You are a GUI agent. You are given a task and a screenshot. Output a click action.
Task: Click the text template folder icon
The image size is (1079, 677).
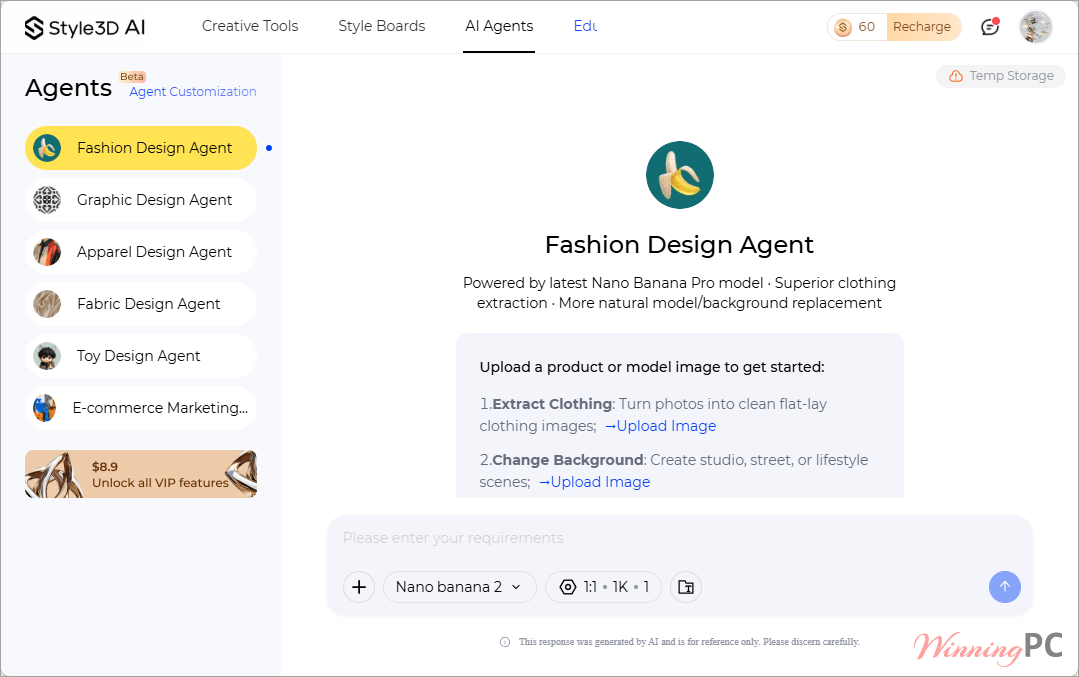685,587
